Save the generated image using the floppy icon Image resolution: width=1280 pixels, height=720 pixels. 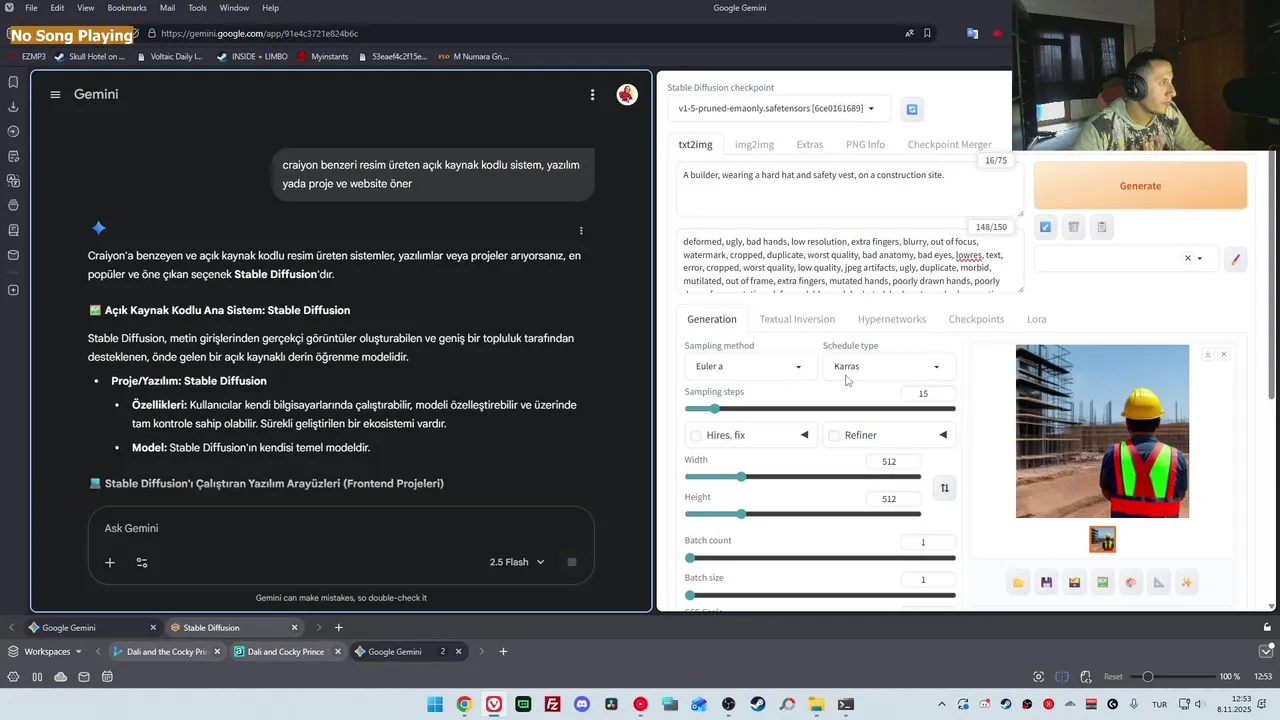tap(1046, 582)
